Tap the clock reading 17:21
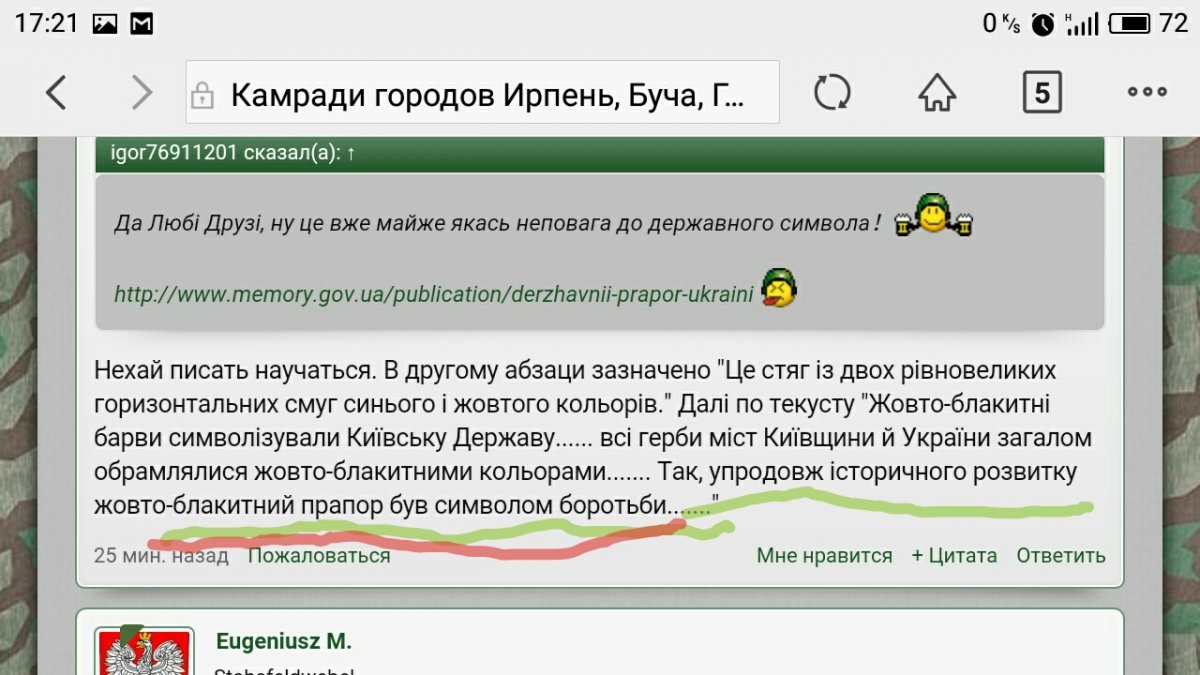The height and width of the screenshot is (675, 1200). coord(46,23)
